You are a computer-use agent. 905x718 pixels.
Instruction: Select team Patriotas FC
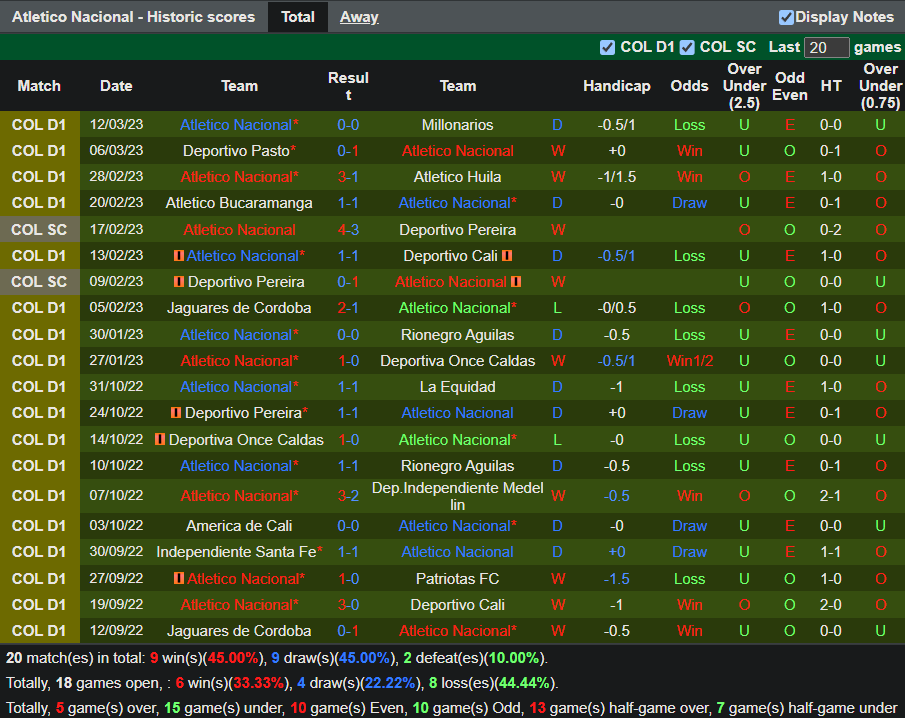(457, 578)
